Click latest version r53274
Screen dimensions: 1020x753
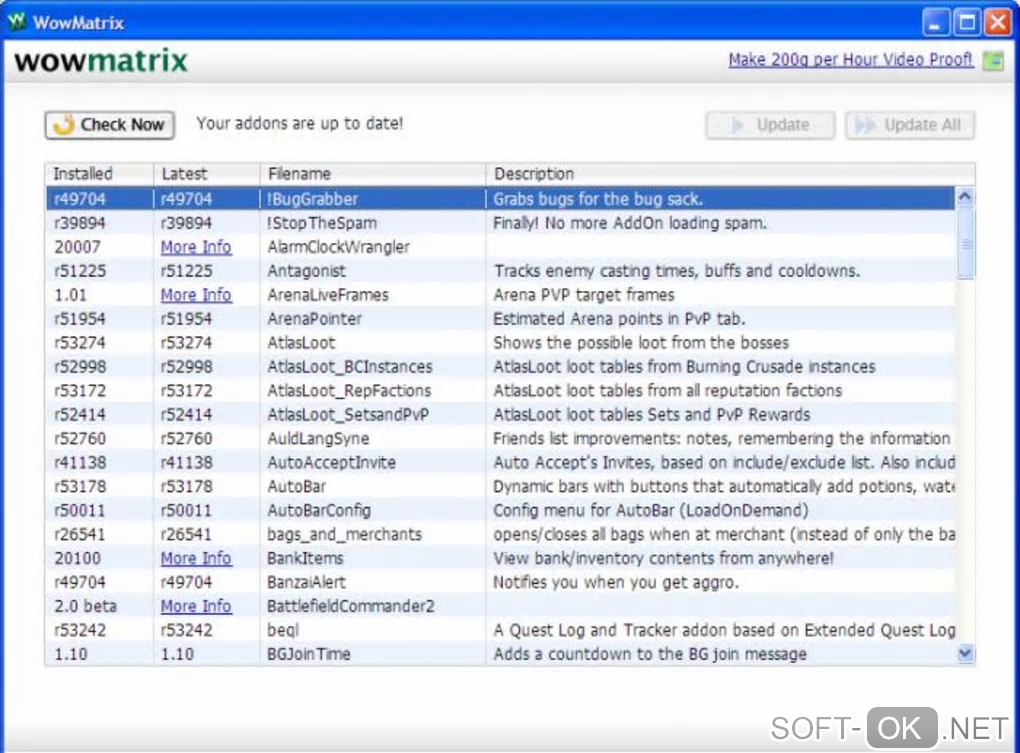coord(186,343)
